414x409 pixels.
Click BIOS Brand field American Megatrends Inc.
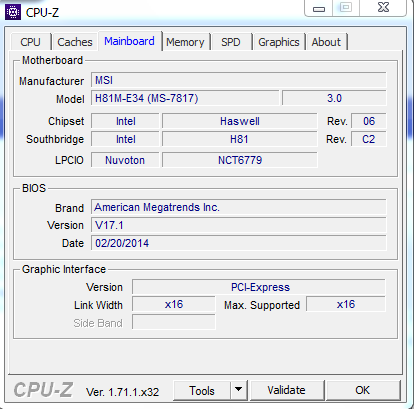(239, 207)
